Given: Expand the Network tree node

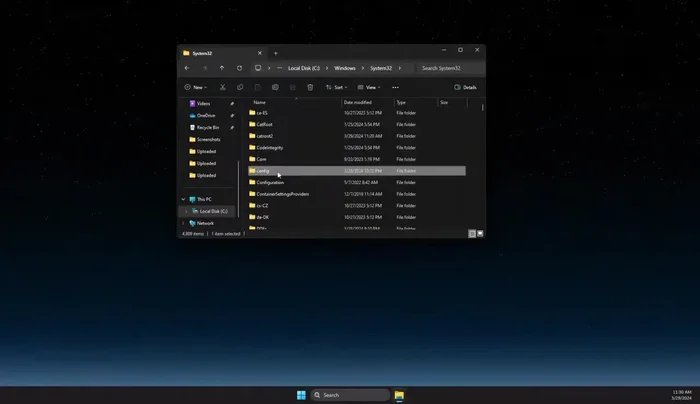Looking at the screenshot, I should 183,223.
